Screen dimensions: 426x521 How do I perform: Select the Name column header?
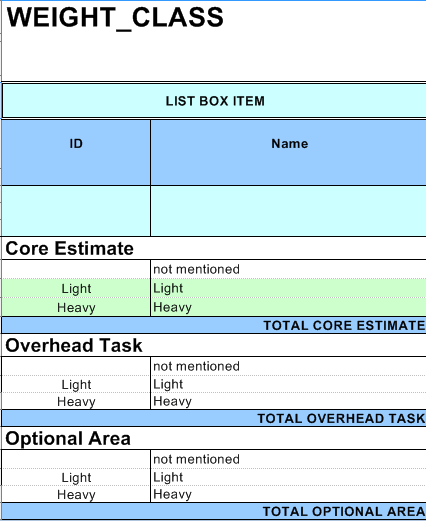pos(289,152)
